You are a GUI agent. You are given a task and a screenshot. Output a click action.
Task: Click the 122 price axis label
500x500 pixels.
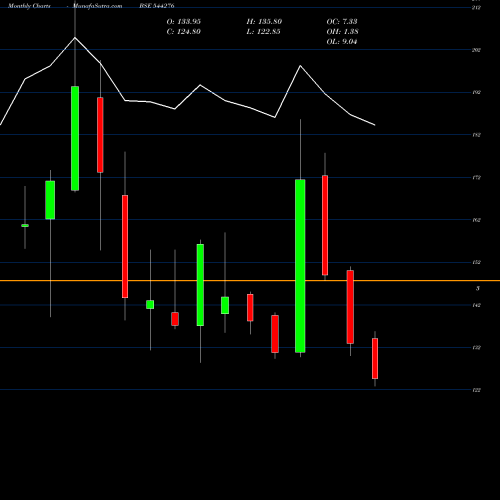(x=476, y=390)
